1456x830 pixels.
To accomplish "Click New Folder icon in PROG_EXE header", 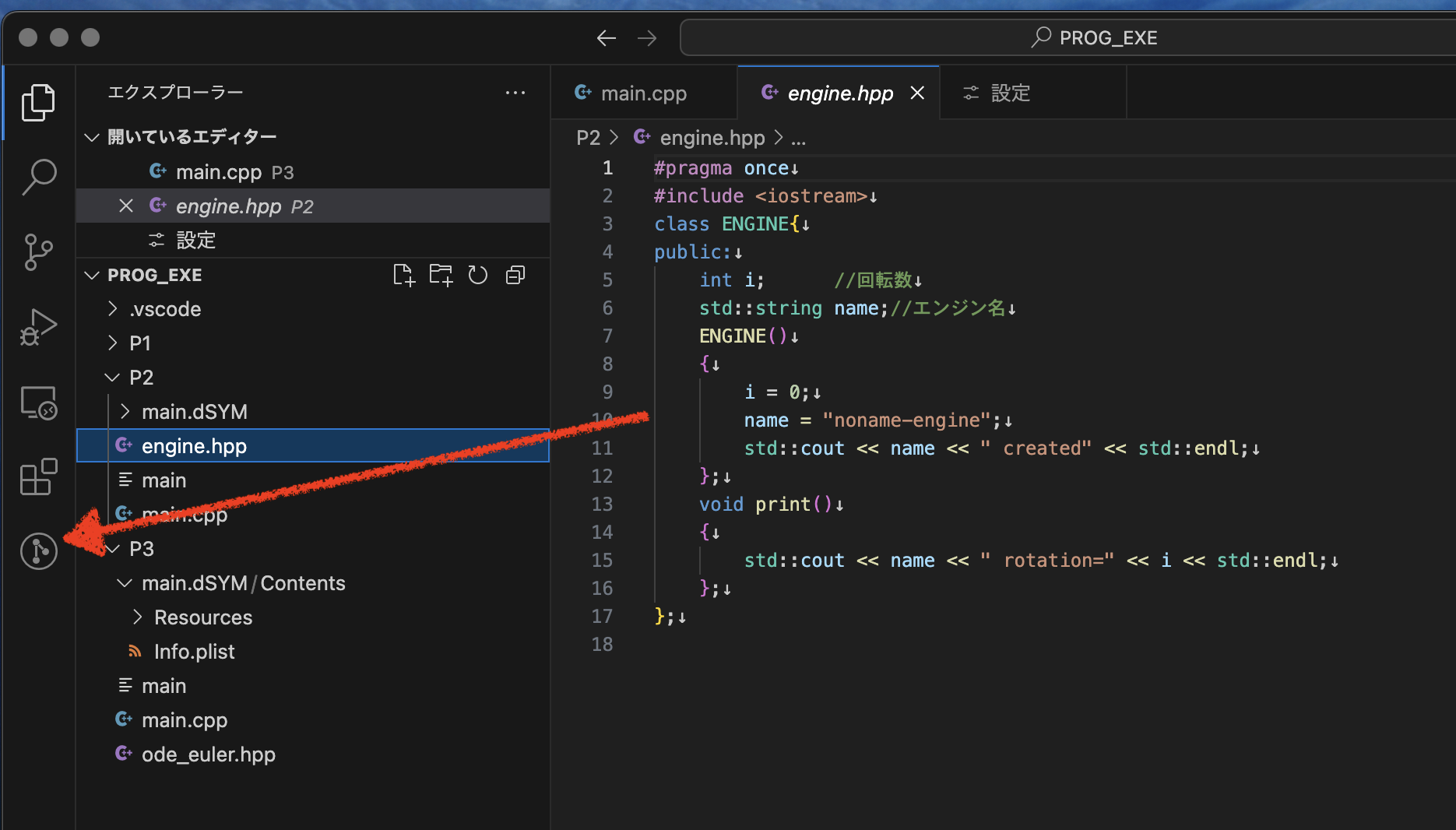I will pos(441,275).
